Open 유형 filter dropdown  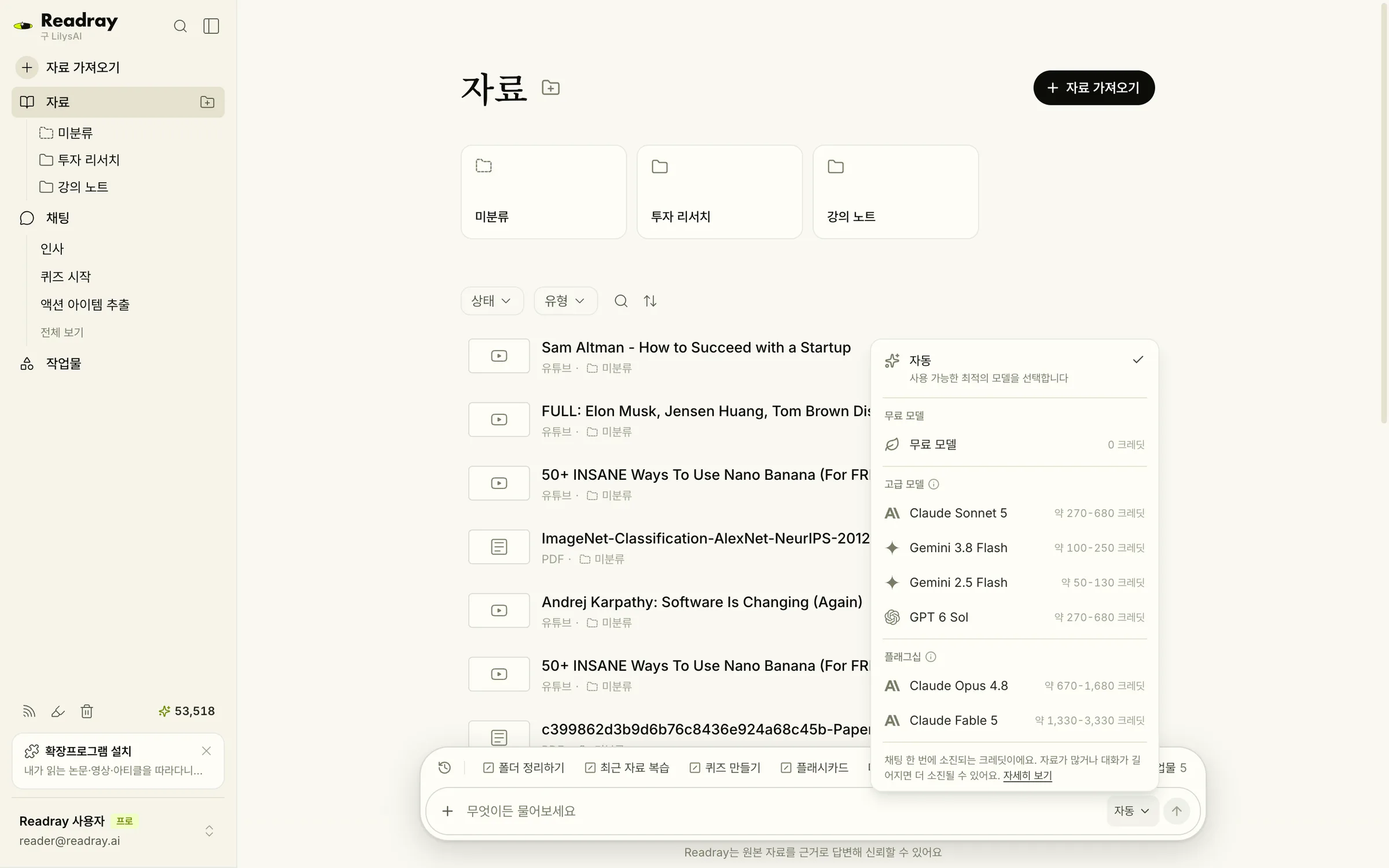[x=565, y=301]
